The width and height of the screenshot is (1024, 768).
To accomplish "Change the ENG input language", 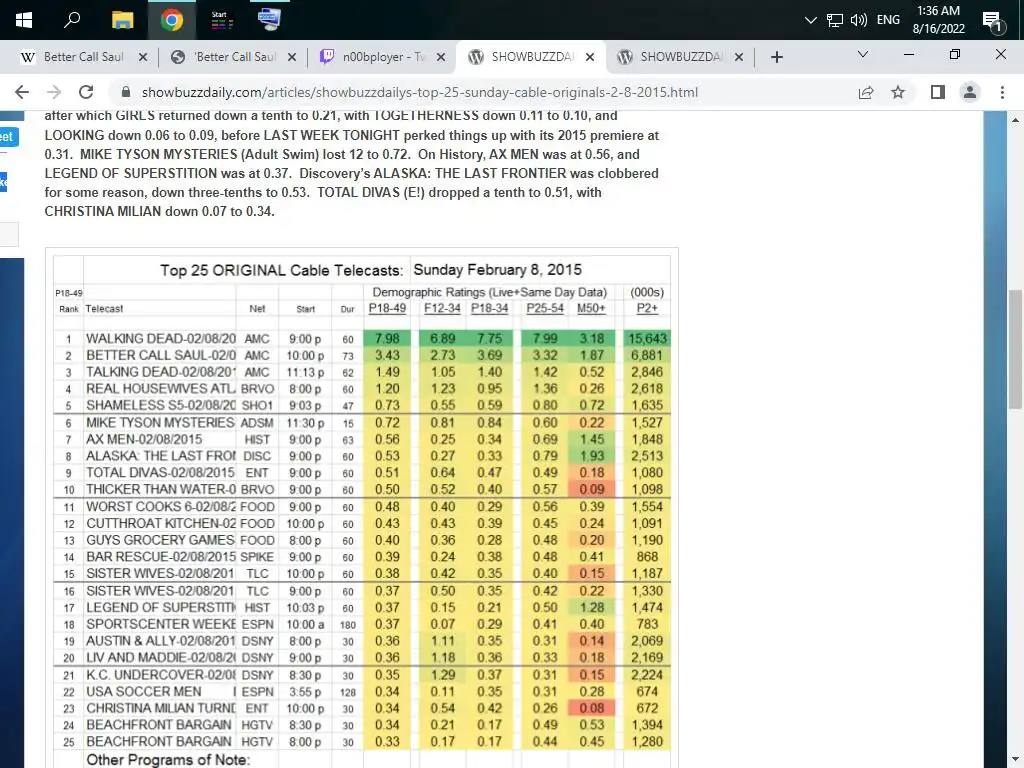I will (888, 20).
